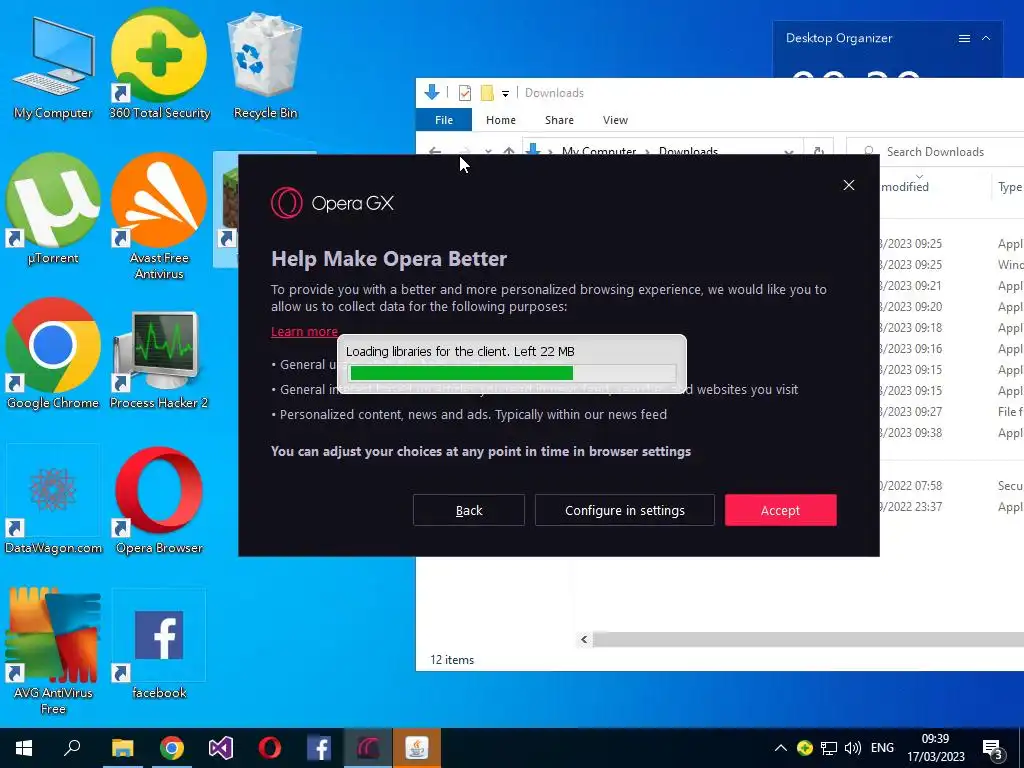
Task: Click '12 items' status bar text
Action: point(452,660)
